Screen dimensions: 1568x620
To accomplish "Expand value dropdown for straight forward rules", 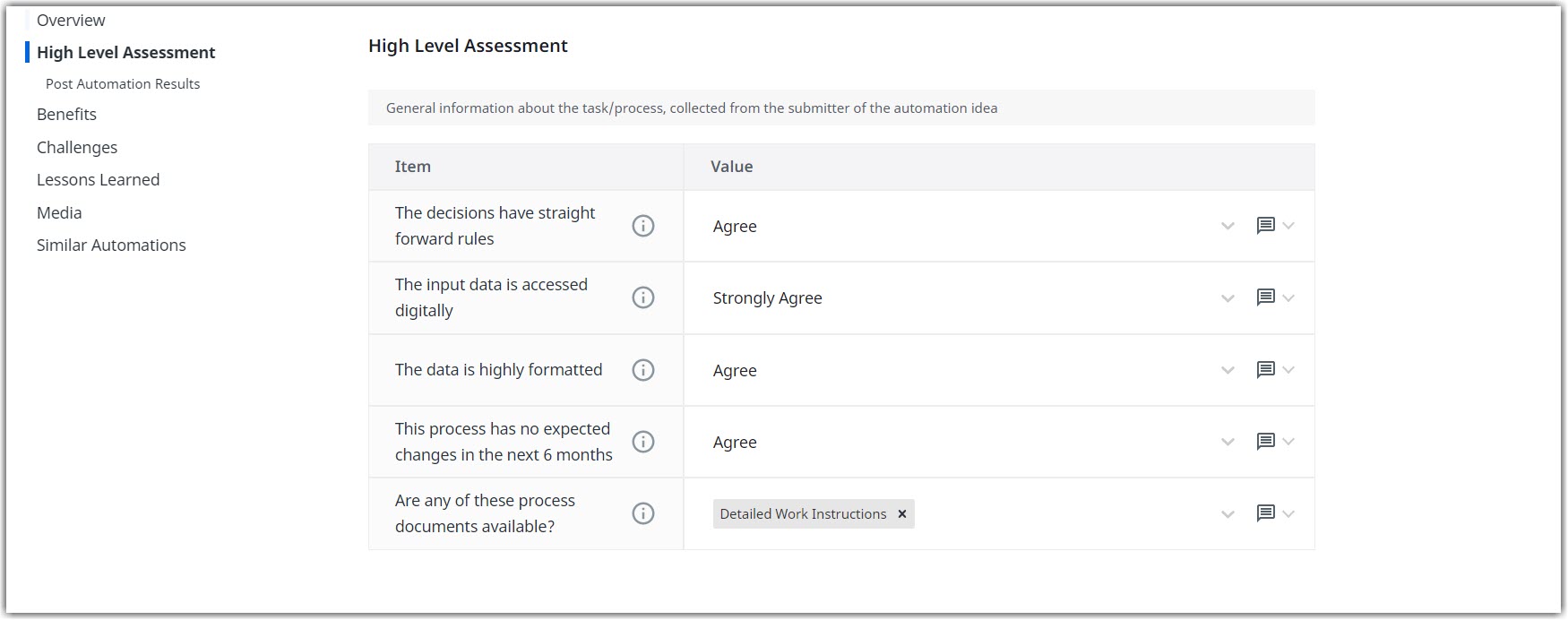I will (1228, 226).
